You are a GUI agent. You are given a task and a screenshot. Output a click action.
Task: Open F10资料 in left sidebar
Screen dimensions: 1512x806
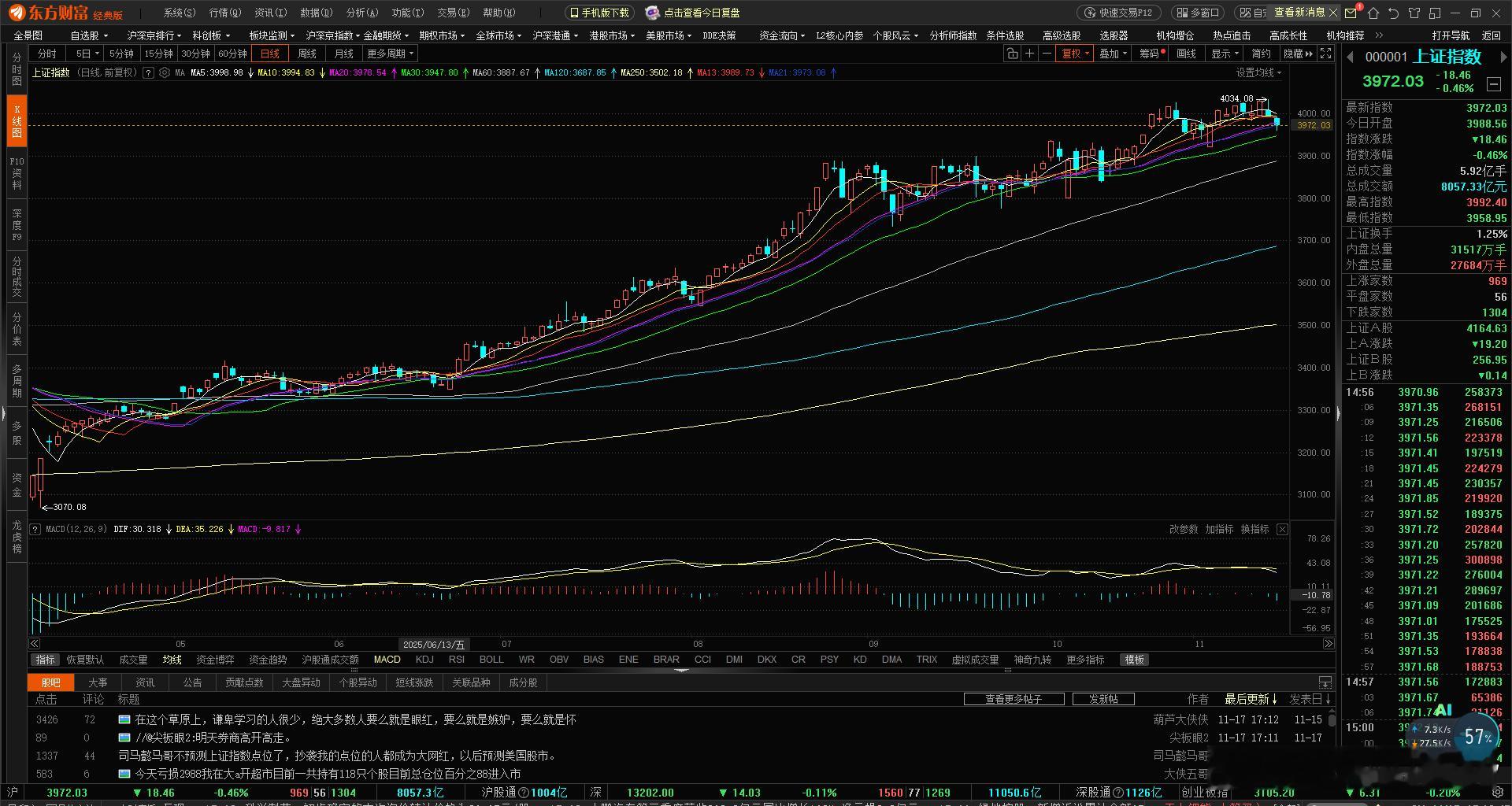[x=17, y=173]
